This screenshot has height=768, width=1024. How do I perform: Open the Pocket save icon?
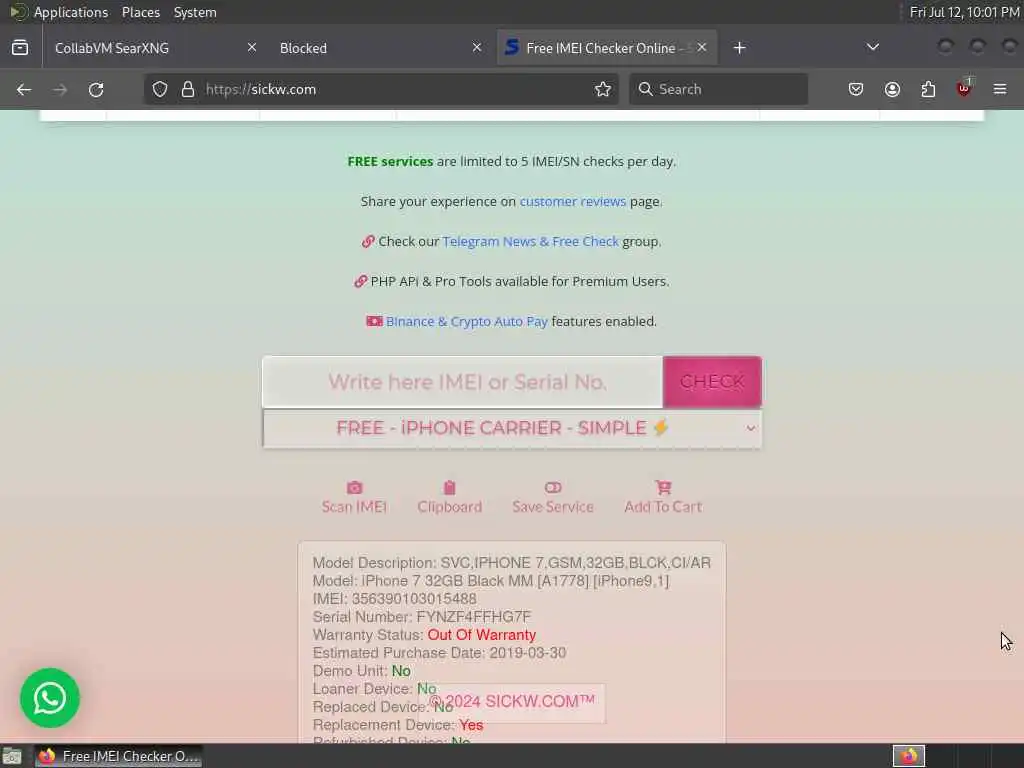856,89
